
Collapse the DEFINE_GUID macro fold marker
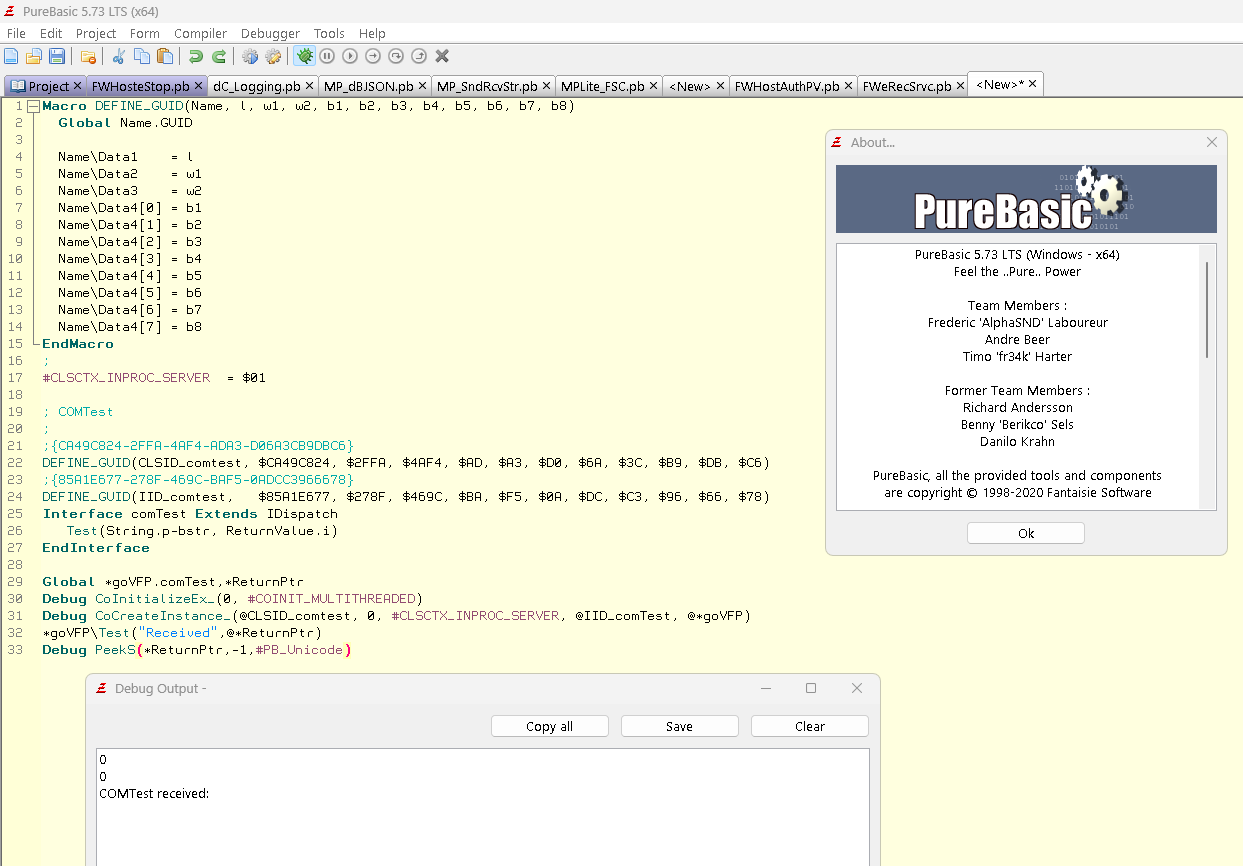(33, 106)
